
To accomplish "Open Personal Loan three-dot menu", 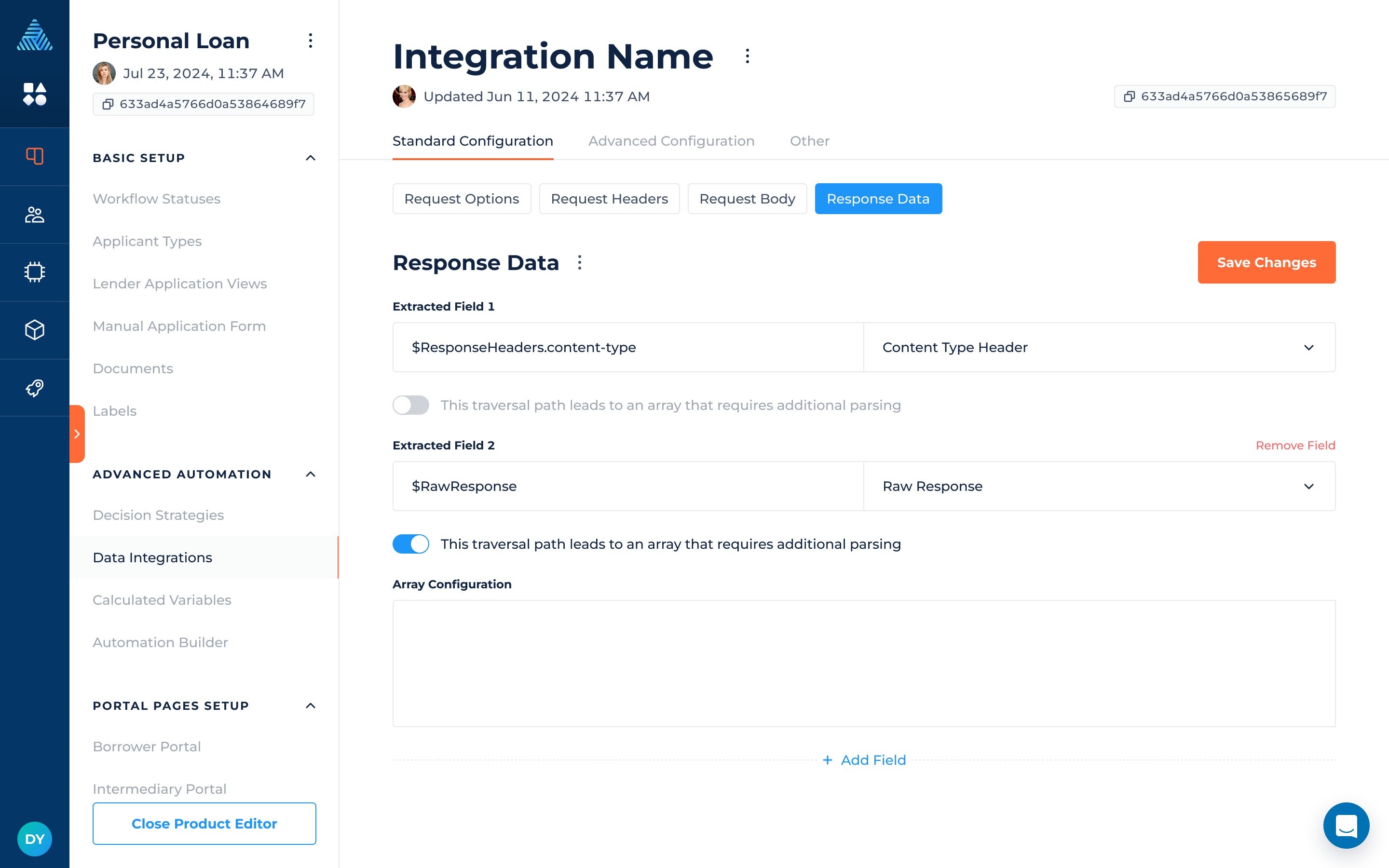I will coord(311,41).
